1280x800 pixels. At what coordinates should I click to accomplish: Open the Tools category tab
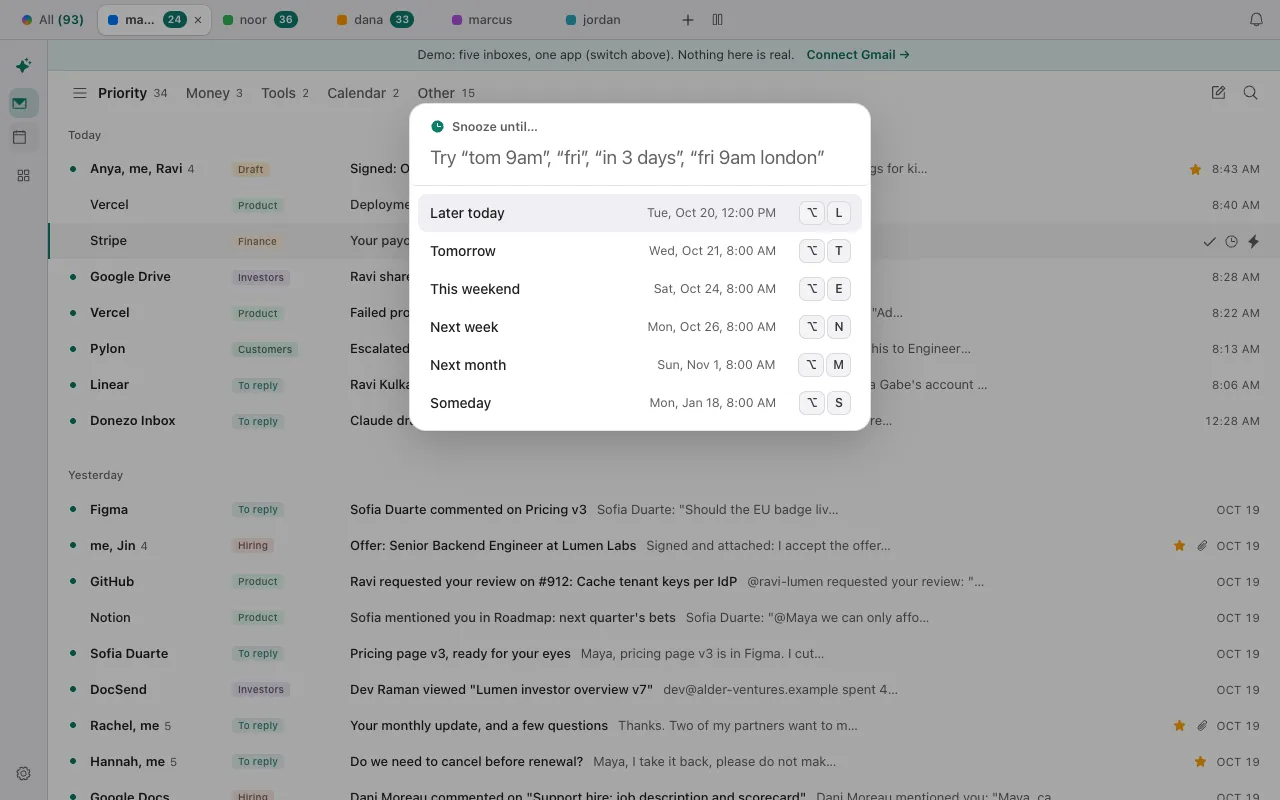(285, 93)
